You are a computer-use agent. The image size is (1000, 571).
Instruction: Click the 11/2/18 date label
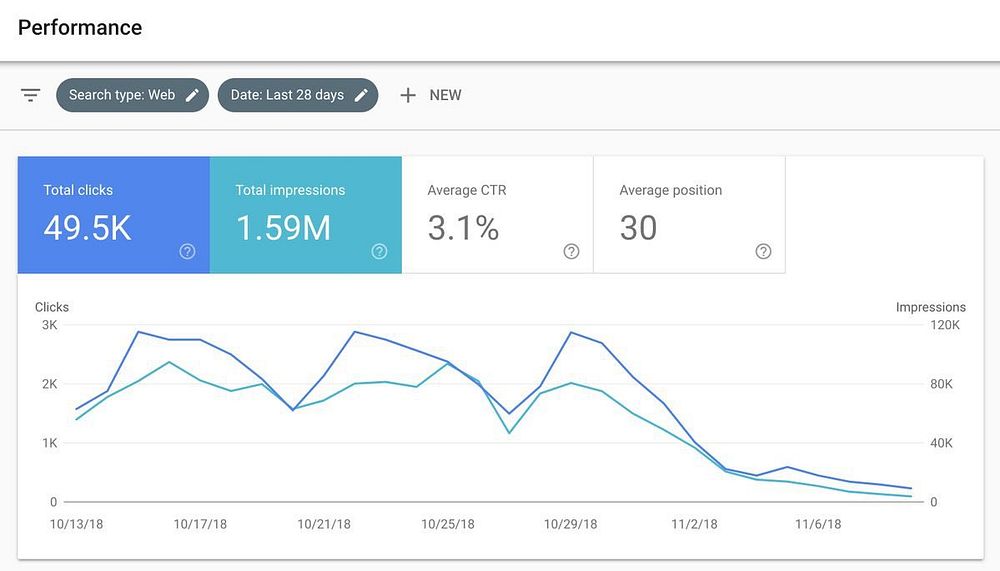pos(694,524)
